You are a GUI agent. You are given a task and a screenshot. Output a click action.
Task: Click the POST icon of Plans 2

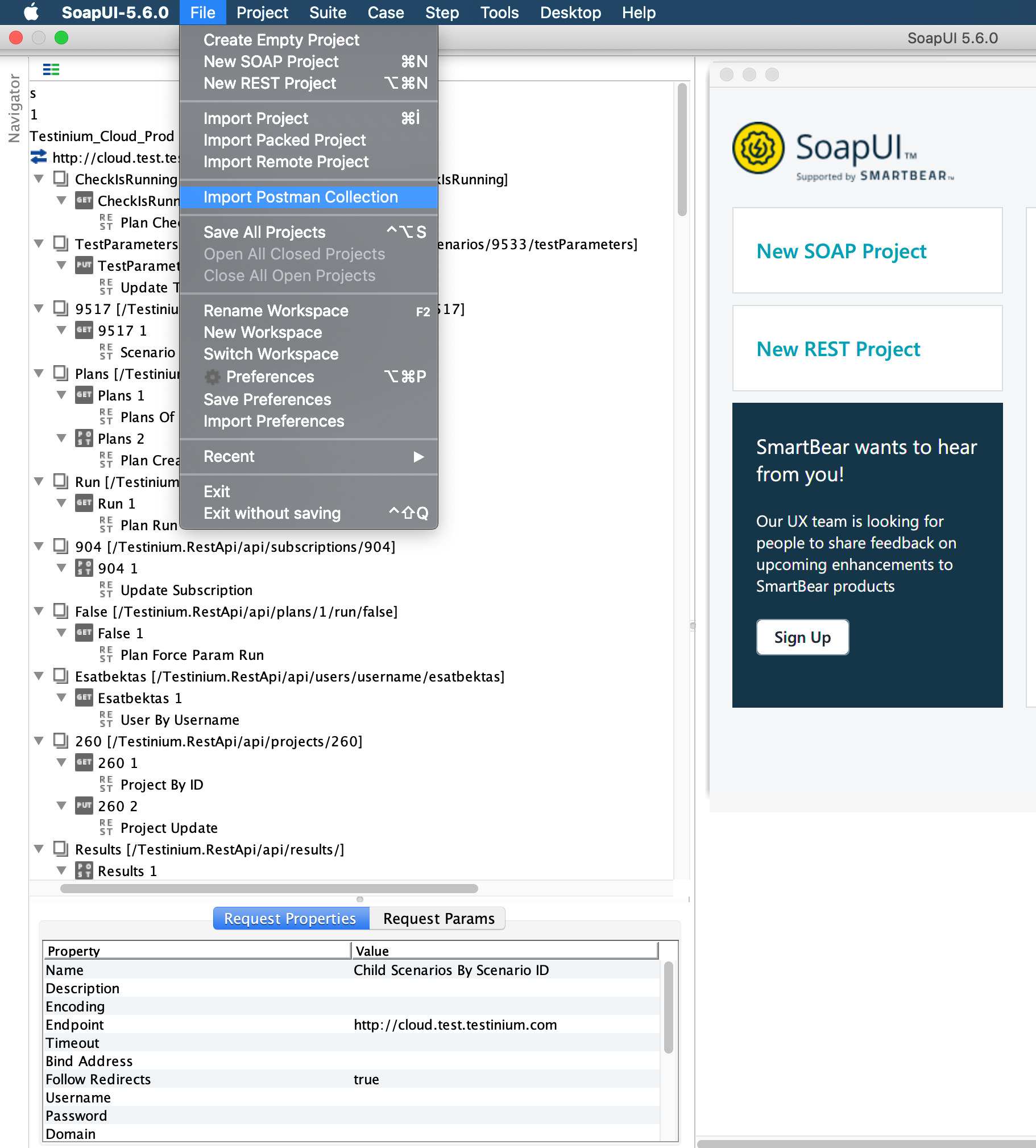[x=84, y=438]
